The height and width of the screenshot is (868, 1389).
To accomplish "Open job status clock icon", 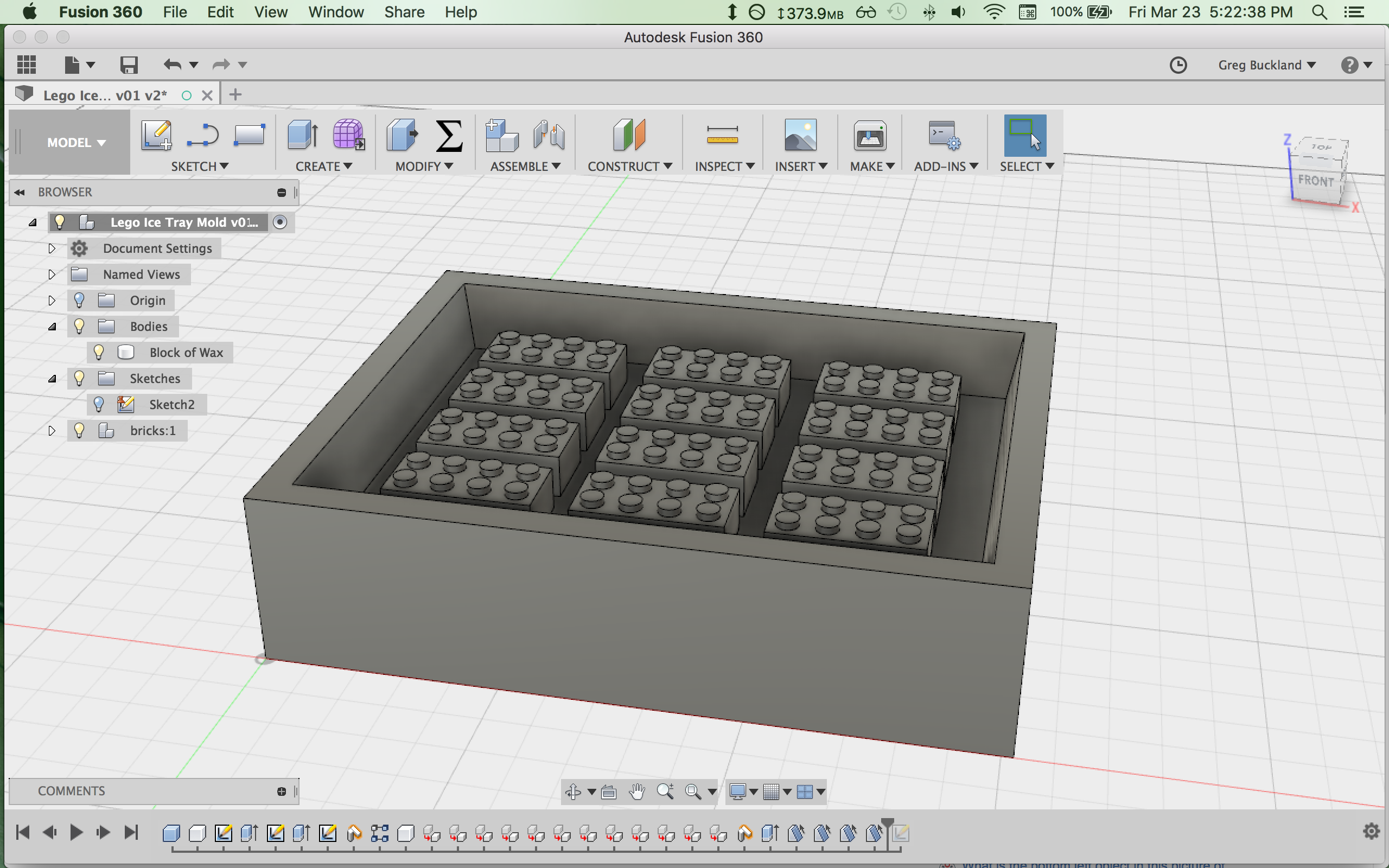I will click(1178, 65).
